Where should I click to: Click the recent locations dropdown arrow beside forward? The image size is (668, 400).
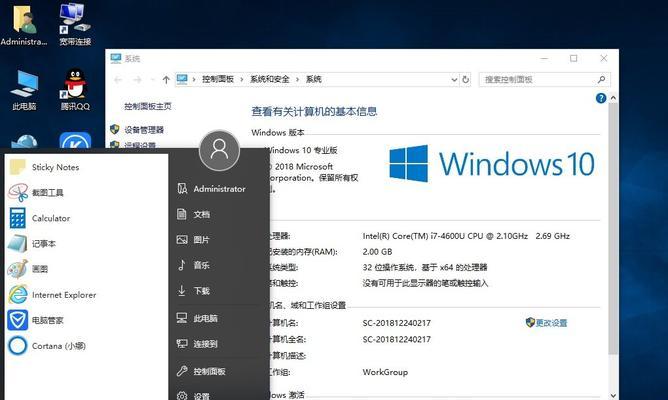[152, 80]
